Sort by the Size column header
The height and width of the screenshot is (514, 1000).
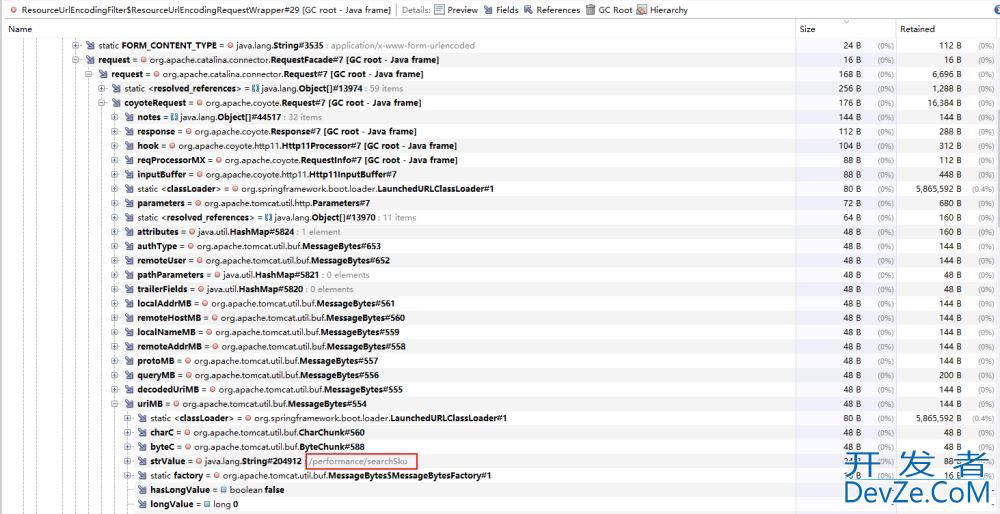[x=808, y=29]
